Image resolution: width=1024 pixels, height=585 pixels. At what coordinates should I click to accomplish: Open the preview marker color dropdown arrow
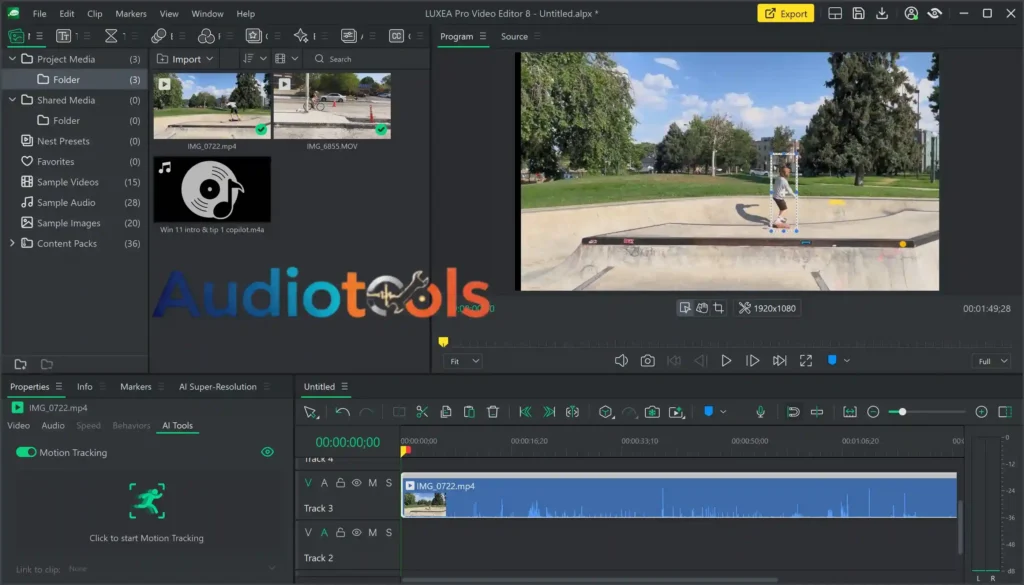[847, 360]
